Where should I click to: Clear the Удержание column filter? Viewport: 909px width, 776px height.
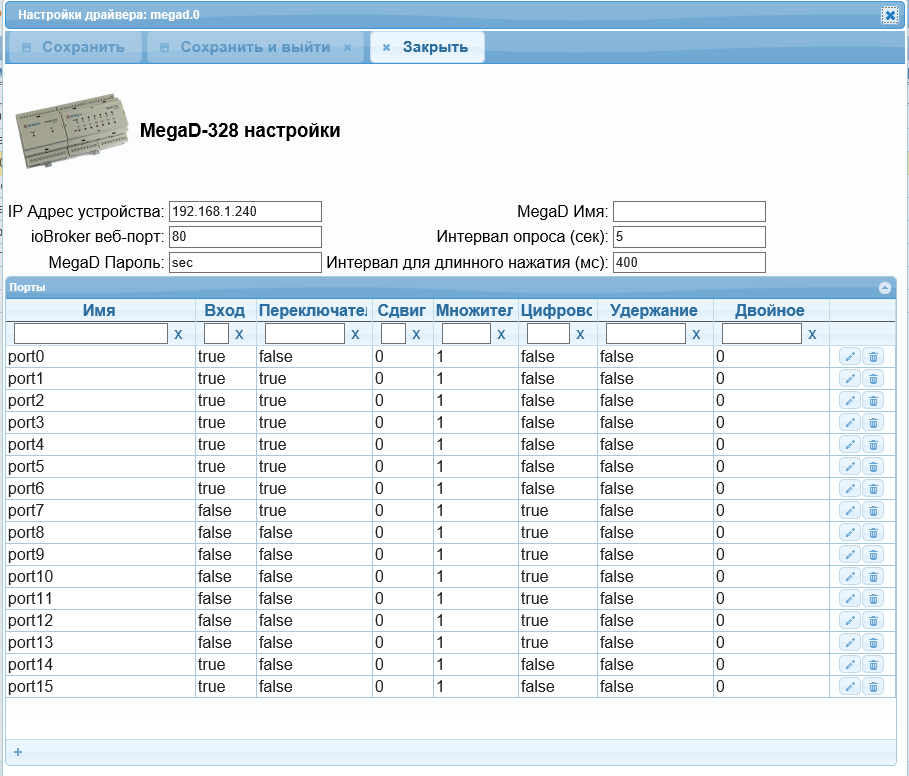(x=696, y=334)
